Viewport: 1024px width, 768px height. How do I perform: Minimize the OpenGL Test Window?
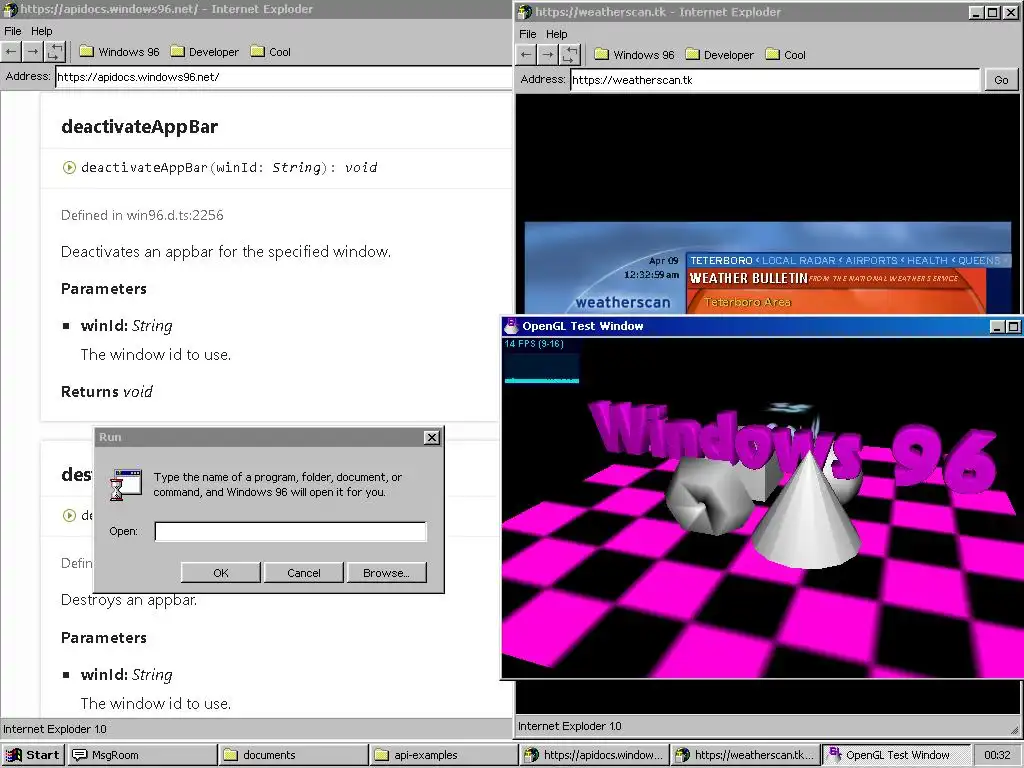click(996, 327)
